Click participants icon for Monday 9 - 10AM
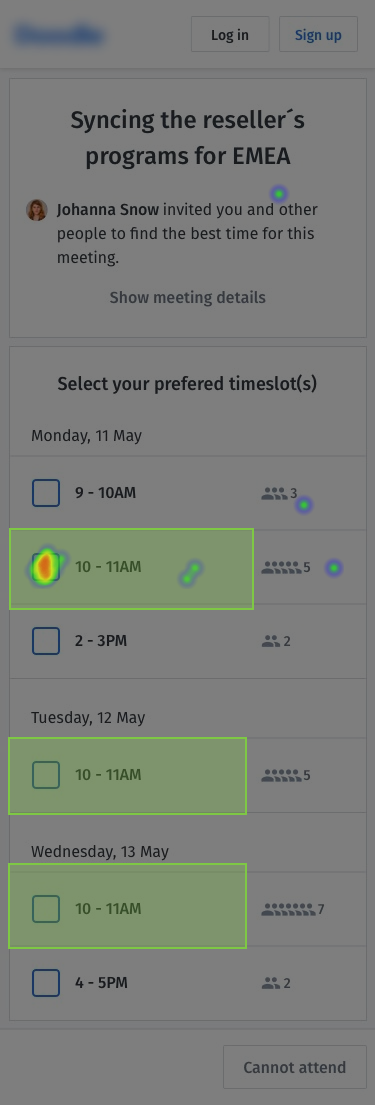Screen dimensions: 375x1105 pyautogui.click(x=274, y=493)
